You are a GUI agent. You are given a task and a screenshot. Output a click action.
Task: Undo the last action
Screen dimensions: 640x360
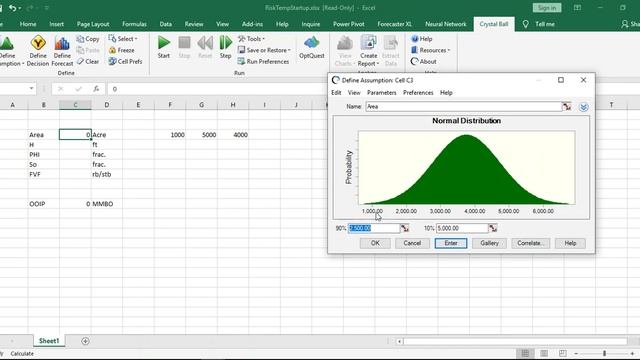12,8
